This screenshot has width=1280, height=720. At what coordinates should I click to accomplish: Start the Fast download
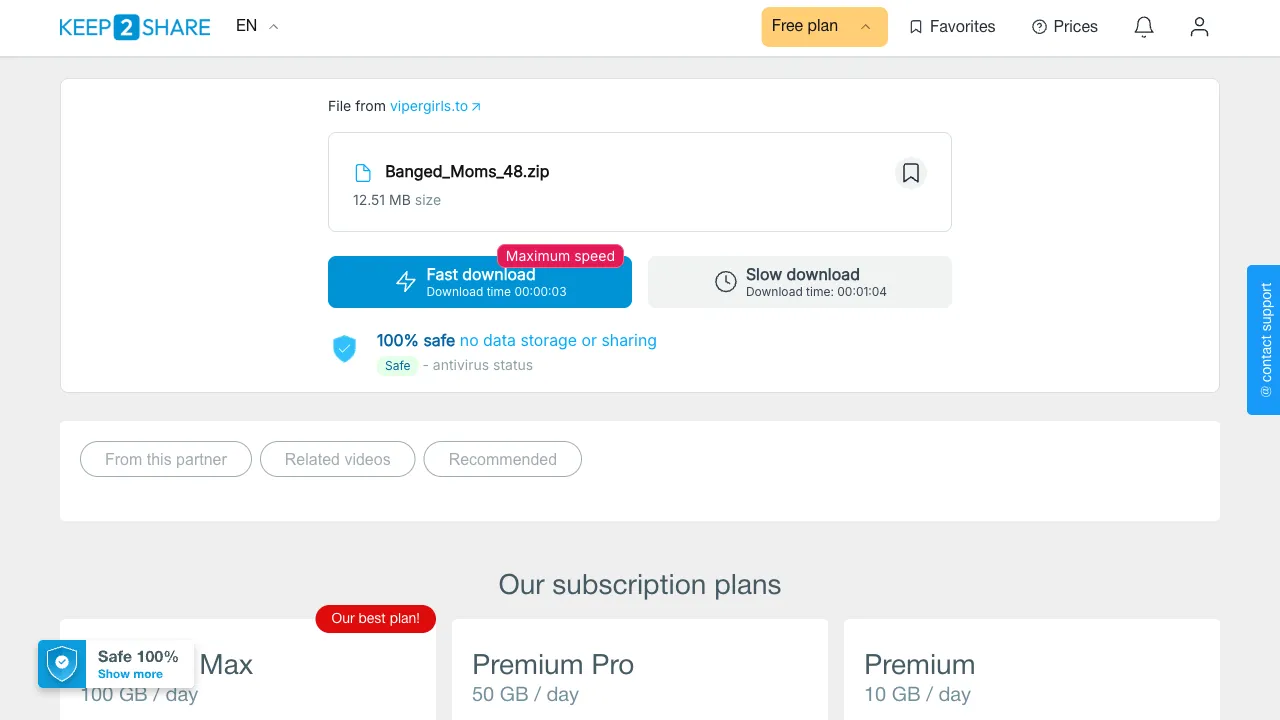[x=480, y=282]
